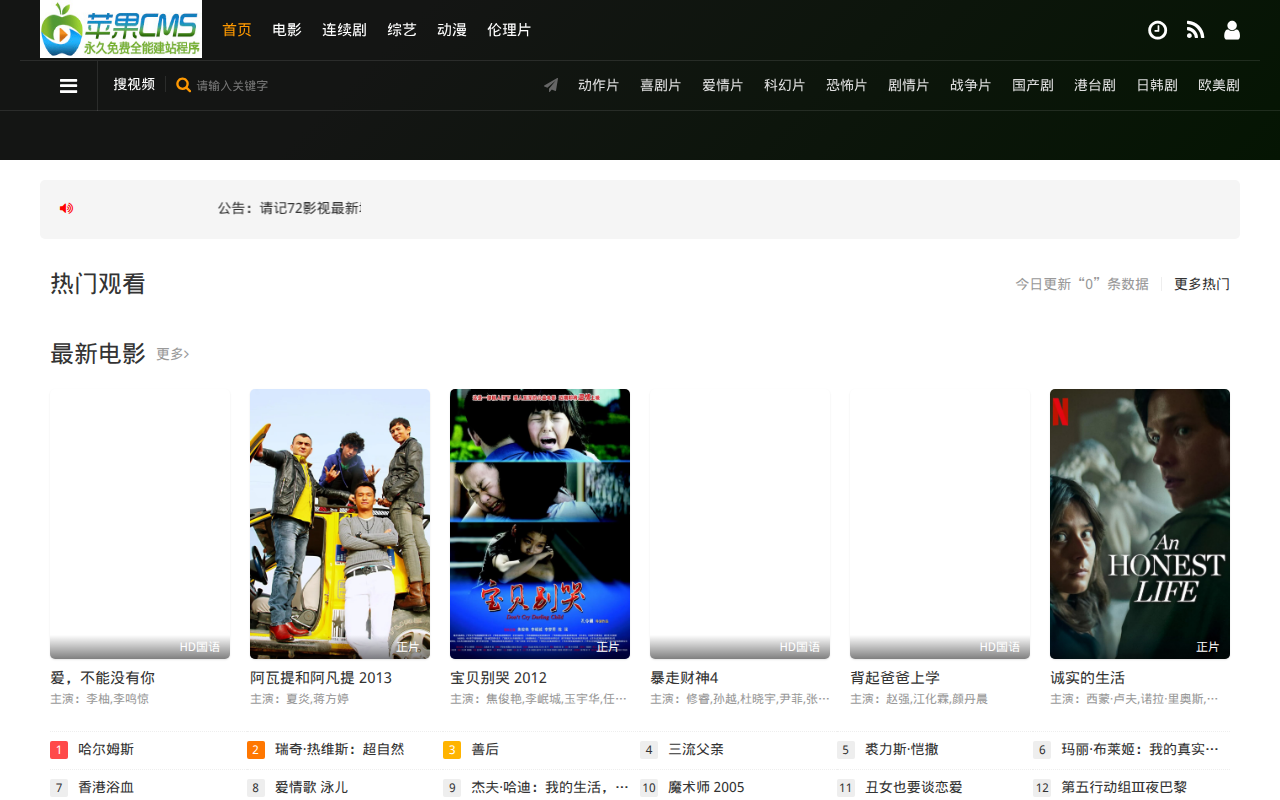Go to 日韩剧 category
Screen dimensions: 1280x800
pyautogui.click(x=1157, y=85)
